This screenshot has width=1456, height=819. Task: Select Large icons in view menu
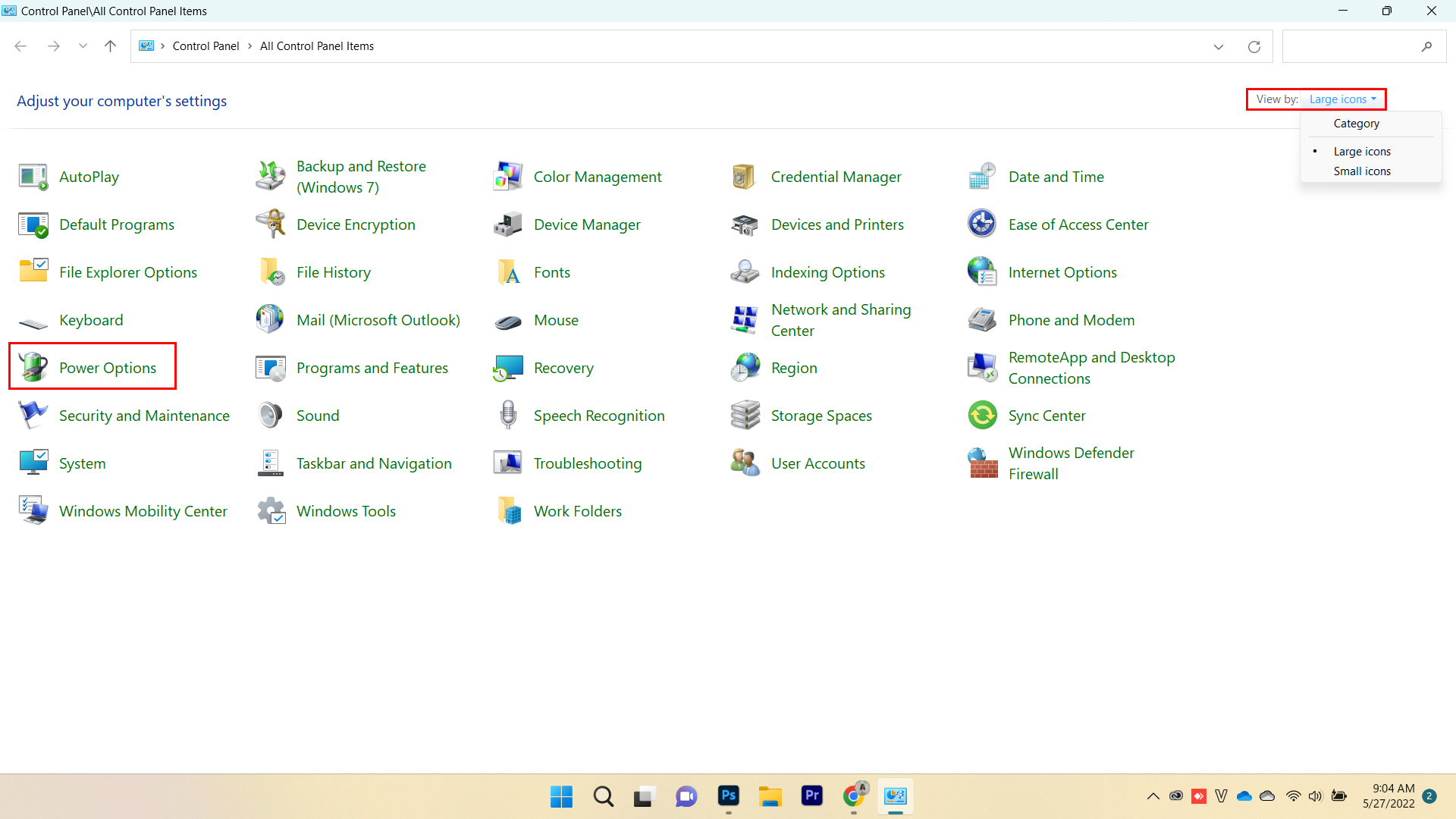1362,152
